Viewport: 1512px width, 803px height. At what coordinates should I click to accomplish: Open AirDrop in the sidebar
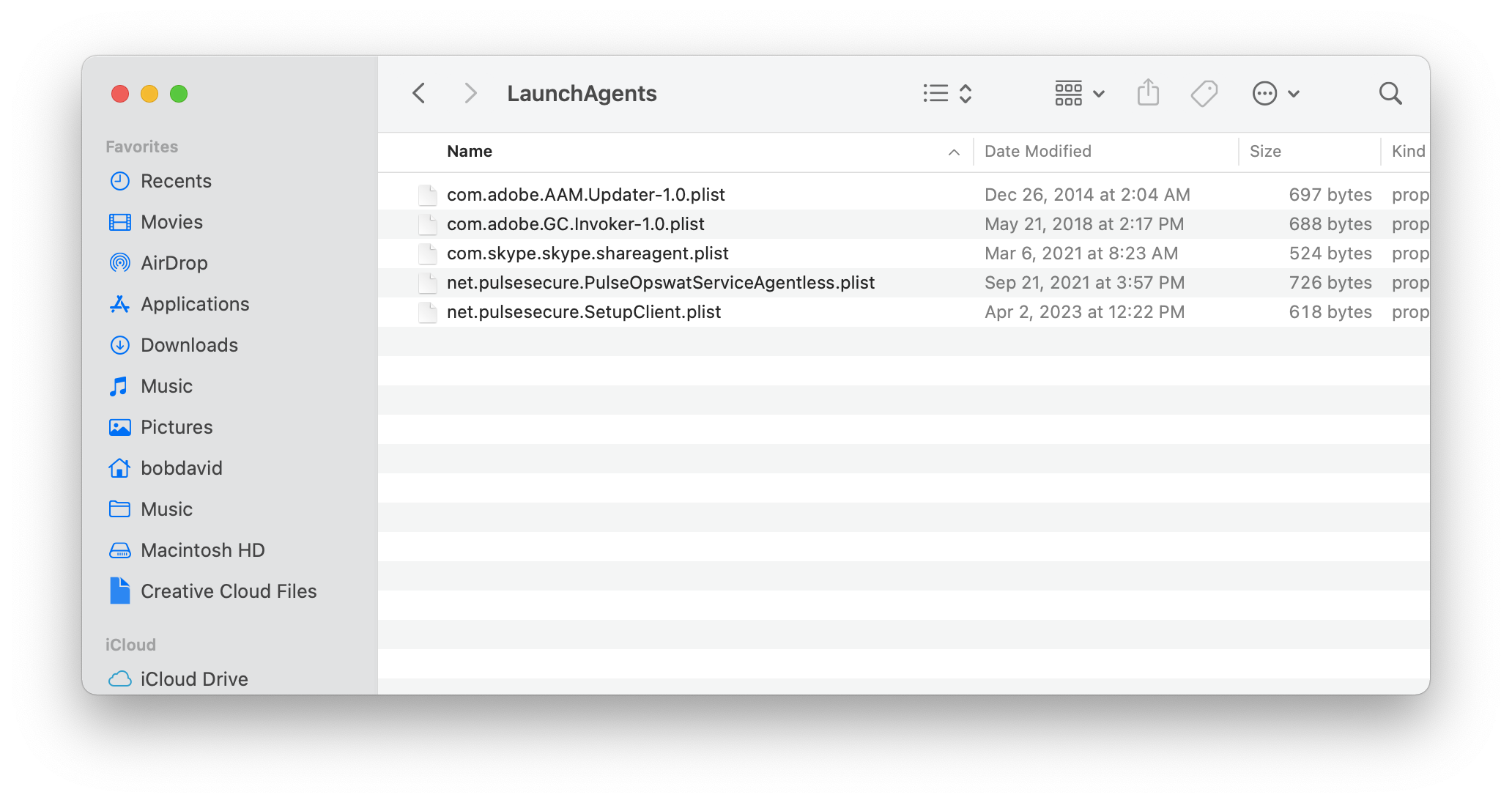click(174, 263)
